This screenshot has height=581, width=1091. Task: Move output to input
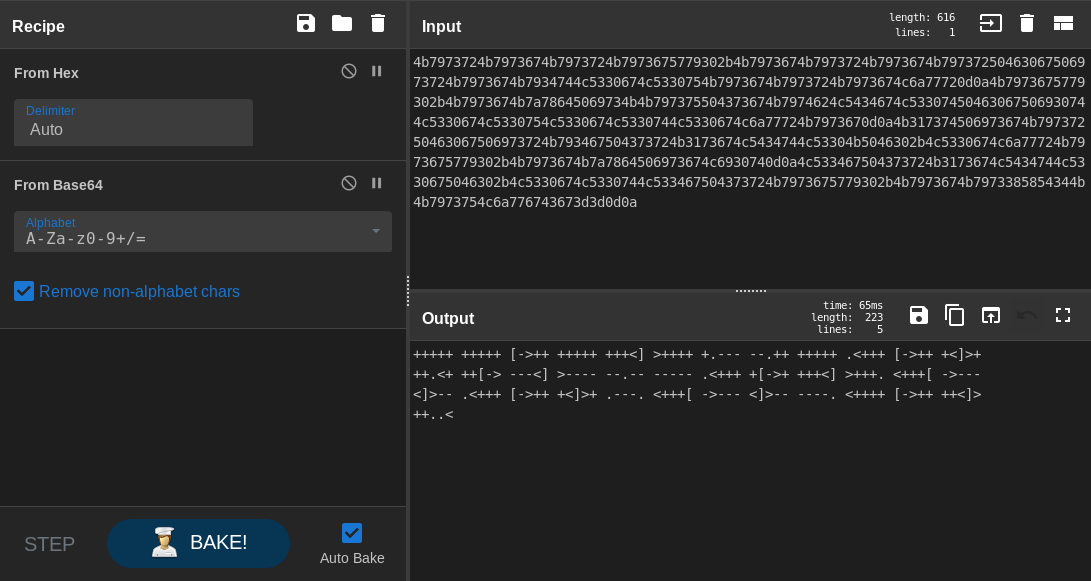(x=990, y=315)
